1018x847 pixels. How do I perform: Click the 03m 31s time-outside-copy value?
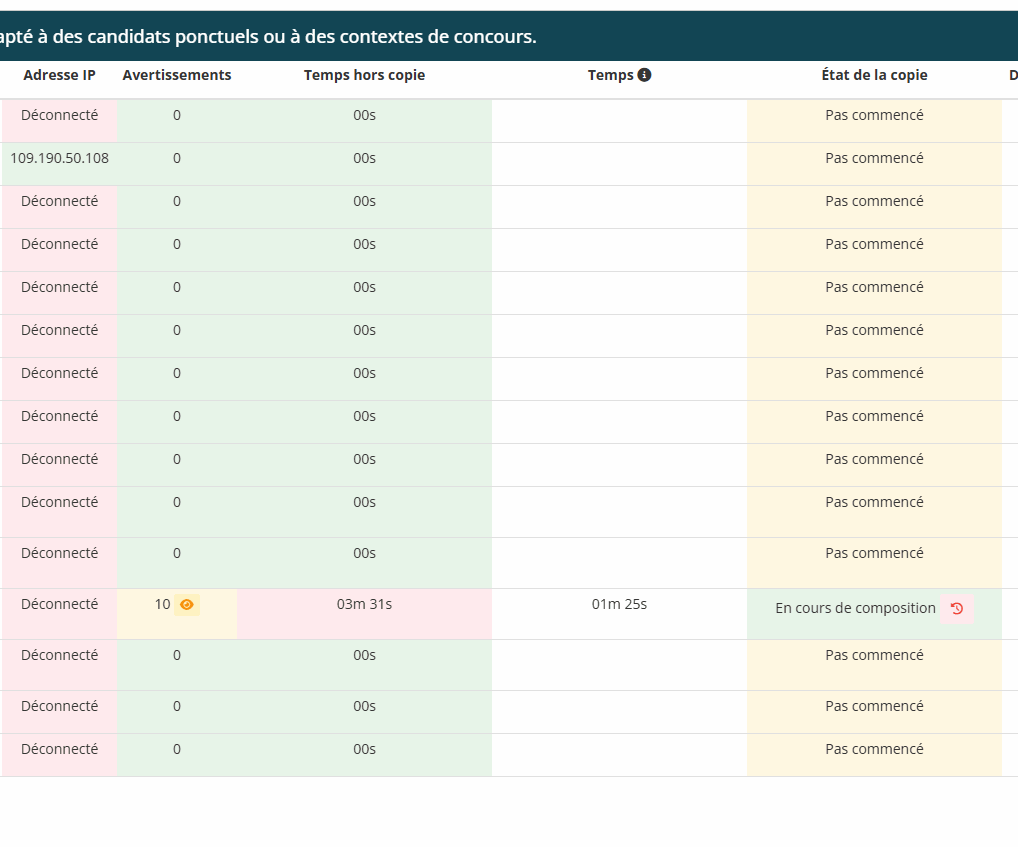point(364,604)
